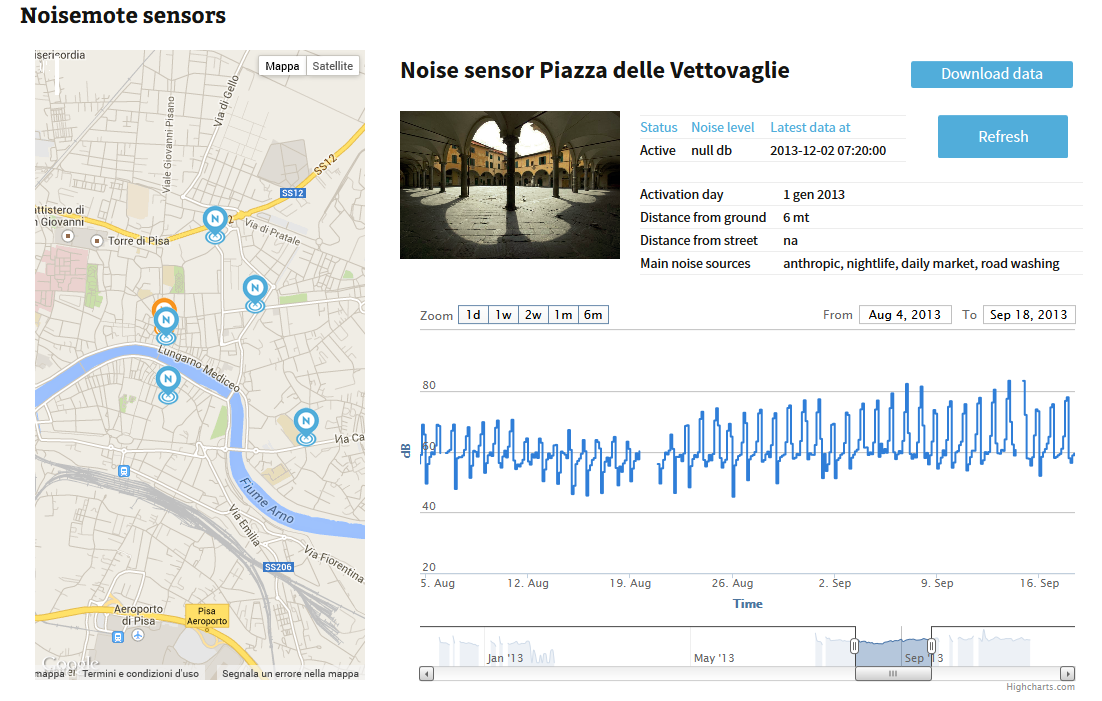Viewport: 1102px width, 701px height.
Task: Click the Noisemote sensors page heading
Action: point(123,15)
